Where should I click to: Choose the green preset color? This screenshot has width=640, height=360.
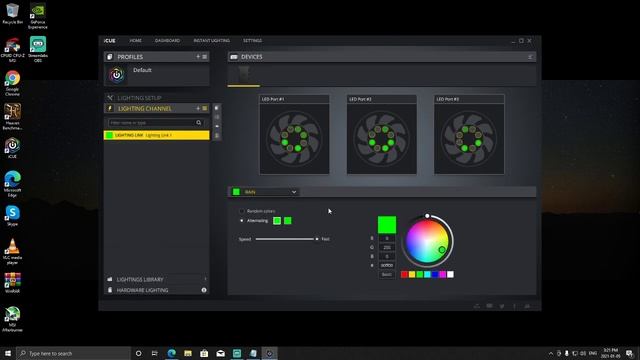[x=420, y=274]
